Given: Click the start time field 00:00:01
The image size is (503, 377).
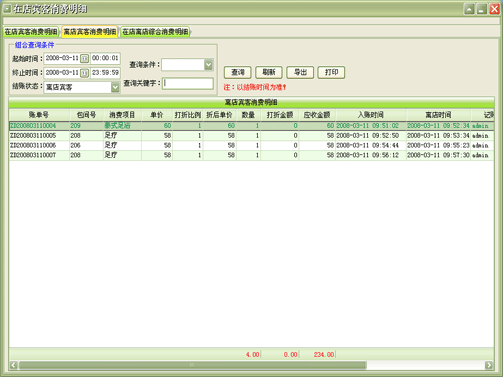Looking at the screenshot, I should (x=105, y=58).
